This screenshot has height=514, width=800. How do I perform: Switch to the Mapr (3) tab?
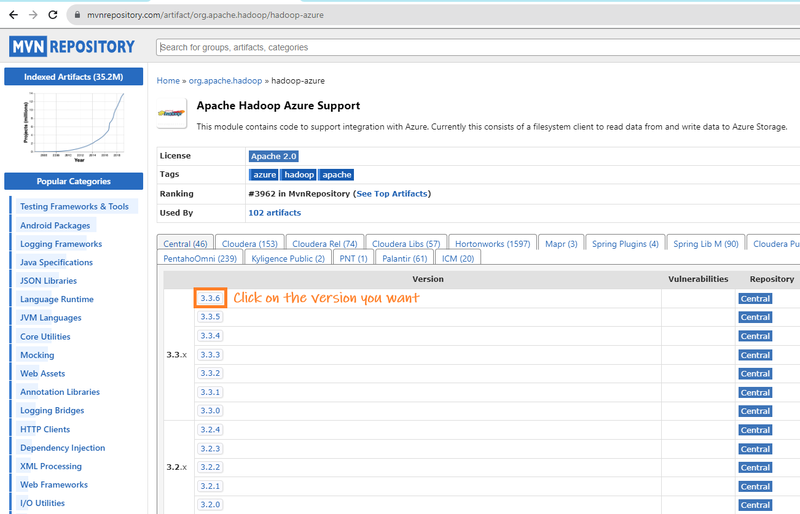[561, 243]
